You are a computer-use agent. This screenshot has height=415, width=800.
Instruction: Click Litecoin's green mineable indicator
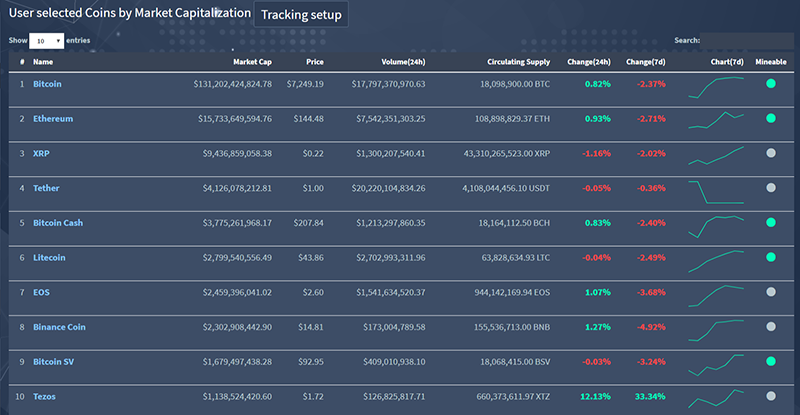pyautogui.click(x=771, y=257)
